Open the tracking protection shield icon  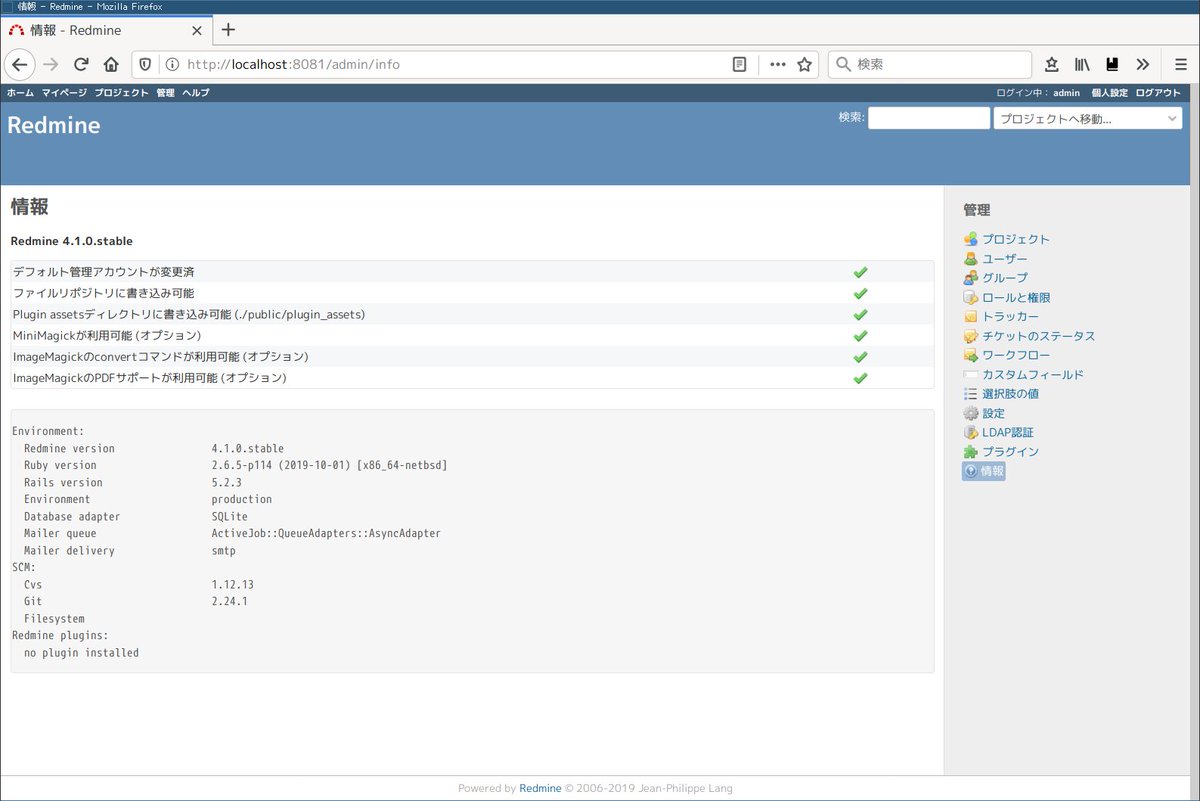pos(146,64)
